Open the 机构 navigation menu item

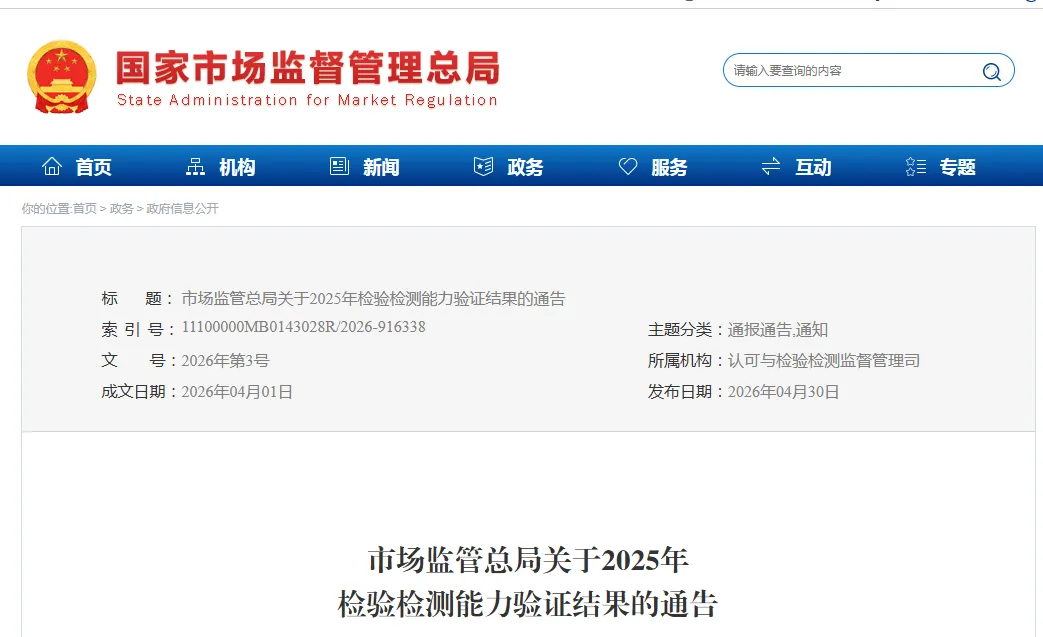coord(237,167)
